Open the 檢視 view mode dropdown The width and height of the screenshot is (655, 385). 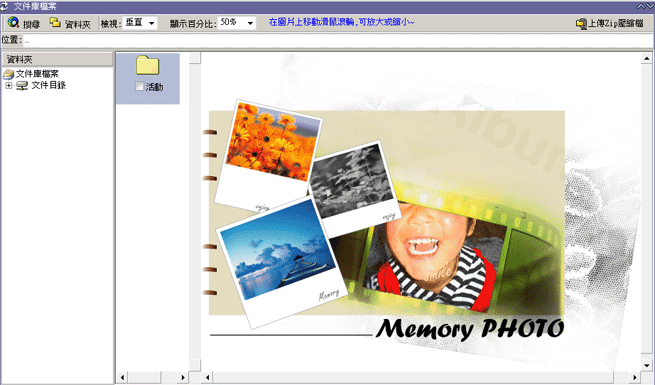pos(140,23)
